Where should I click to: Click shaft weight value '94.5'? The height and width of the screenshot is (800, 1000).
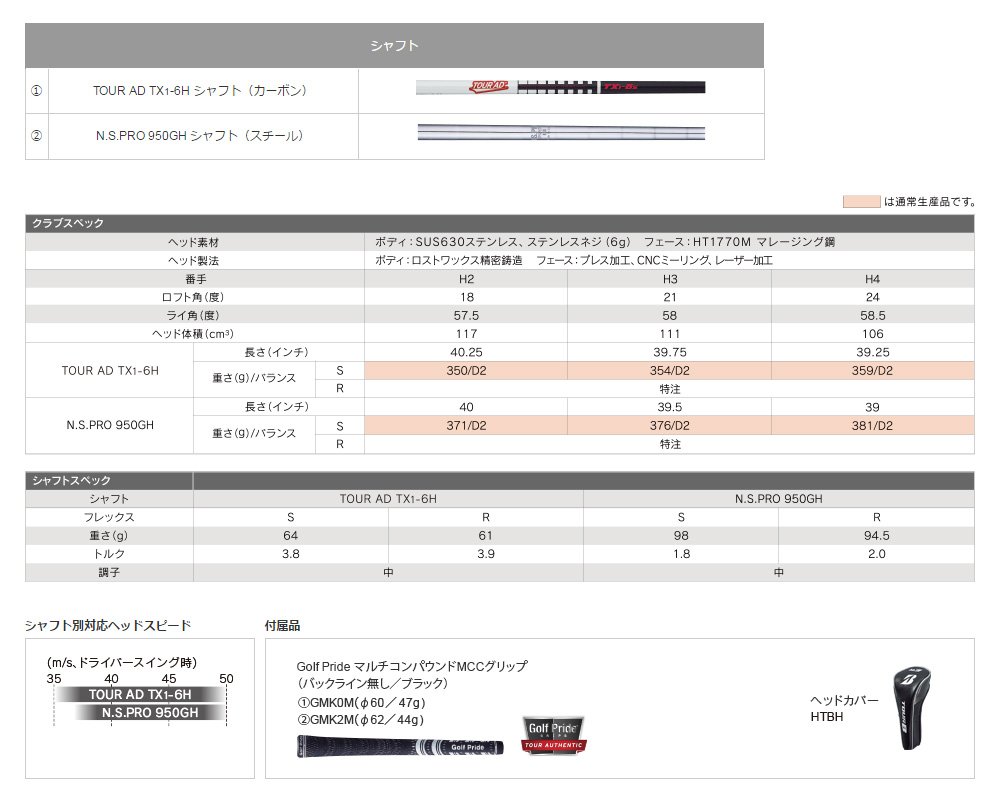coord(877,536)
